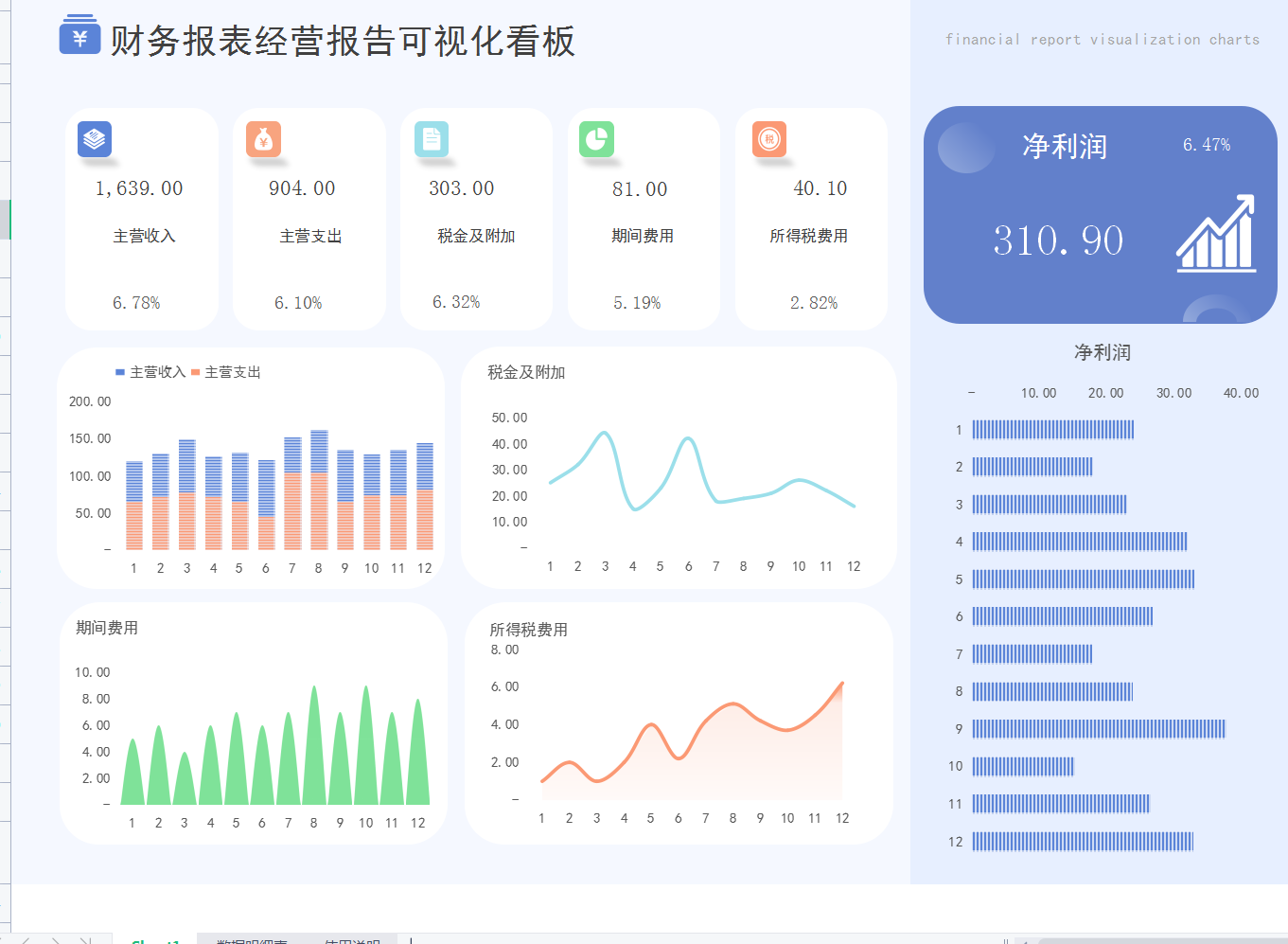
Task: Select the 税 badge icon above 所得税费用
Action: 768,140
